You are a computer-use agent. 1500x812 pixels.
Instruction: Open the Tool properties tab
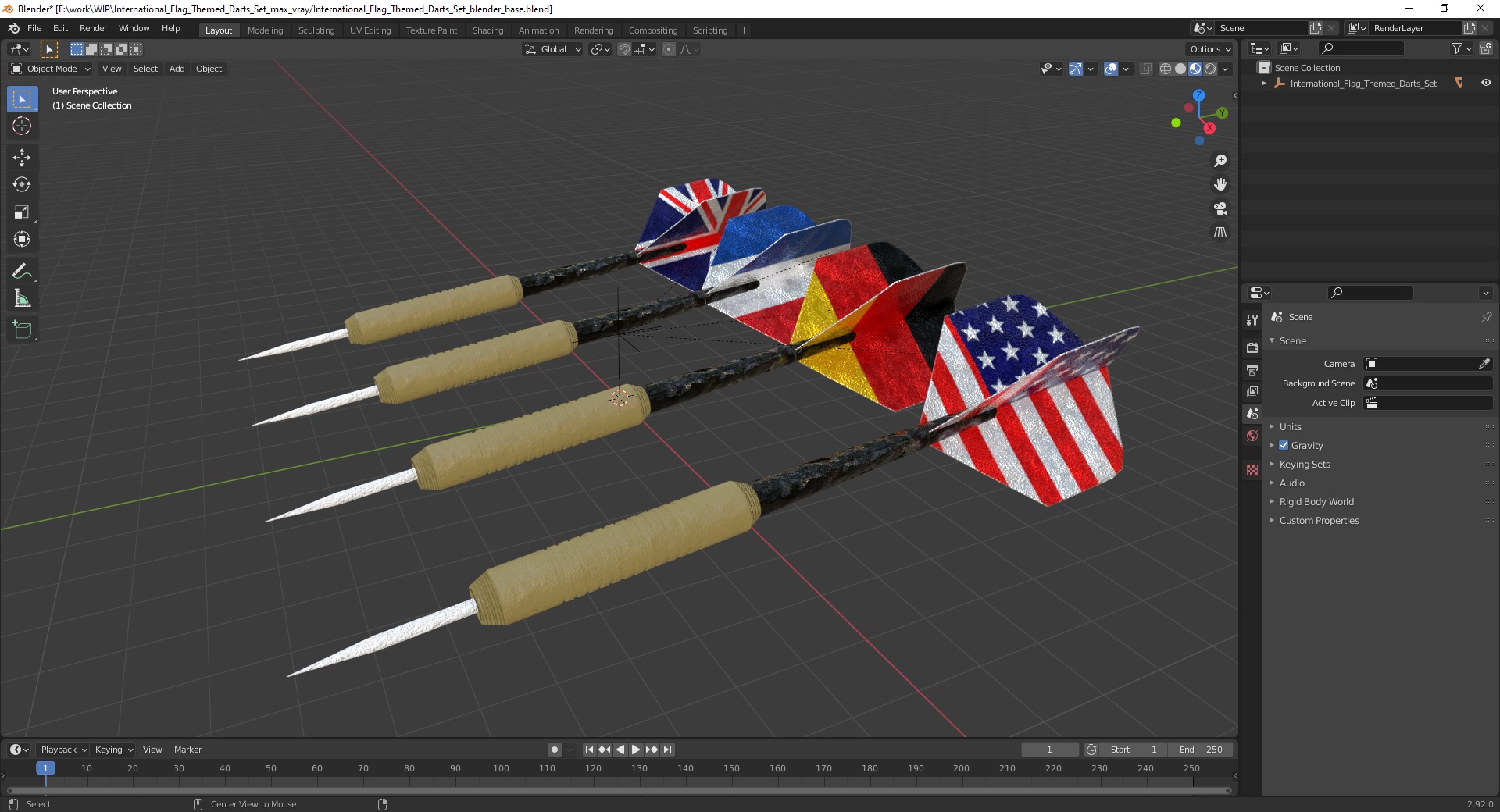tap(1252, 320)
